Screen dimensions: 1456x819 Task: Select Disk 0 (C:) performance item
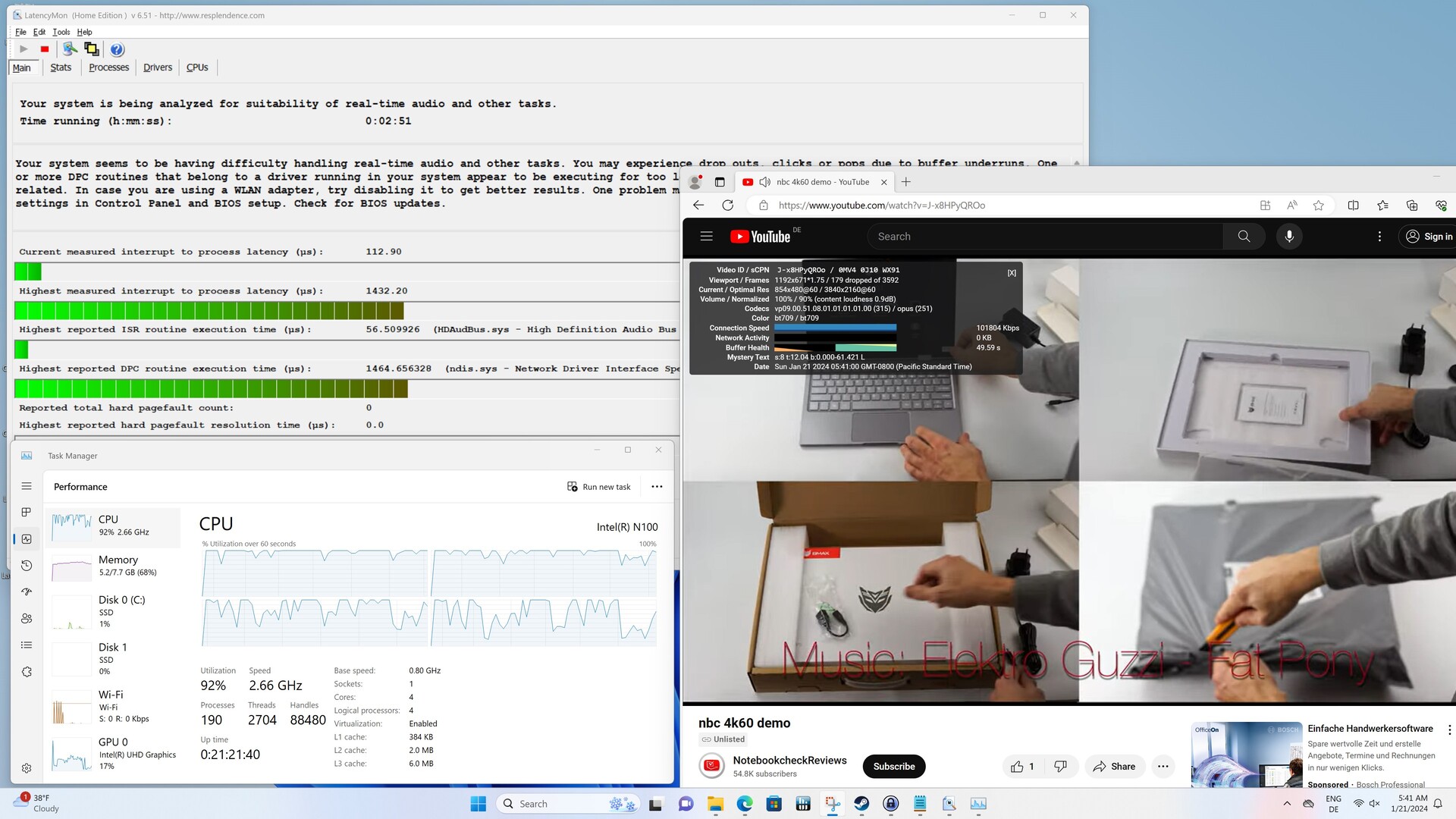113,611
